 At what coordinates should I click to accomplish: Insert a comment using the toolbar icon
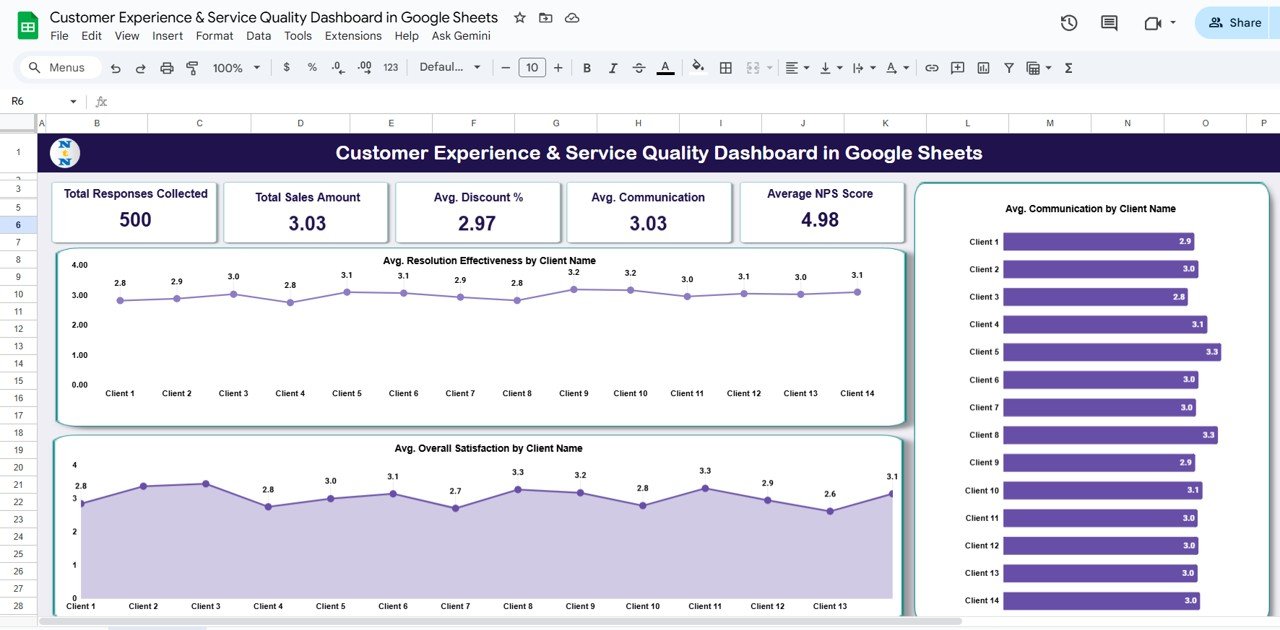click(957, 67)
